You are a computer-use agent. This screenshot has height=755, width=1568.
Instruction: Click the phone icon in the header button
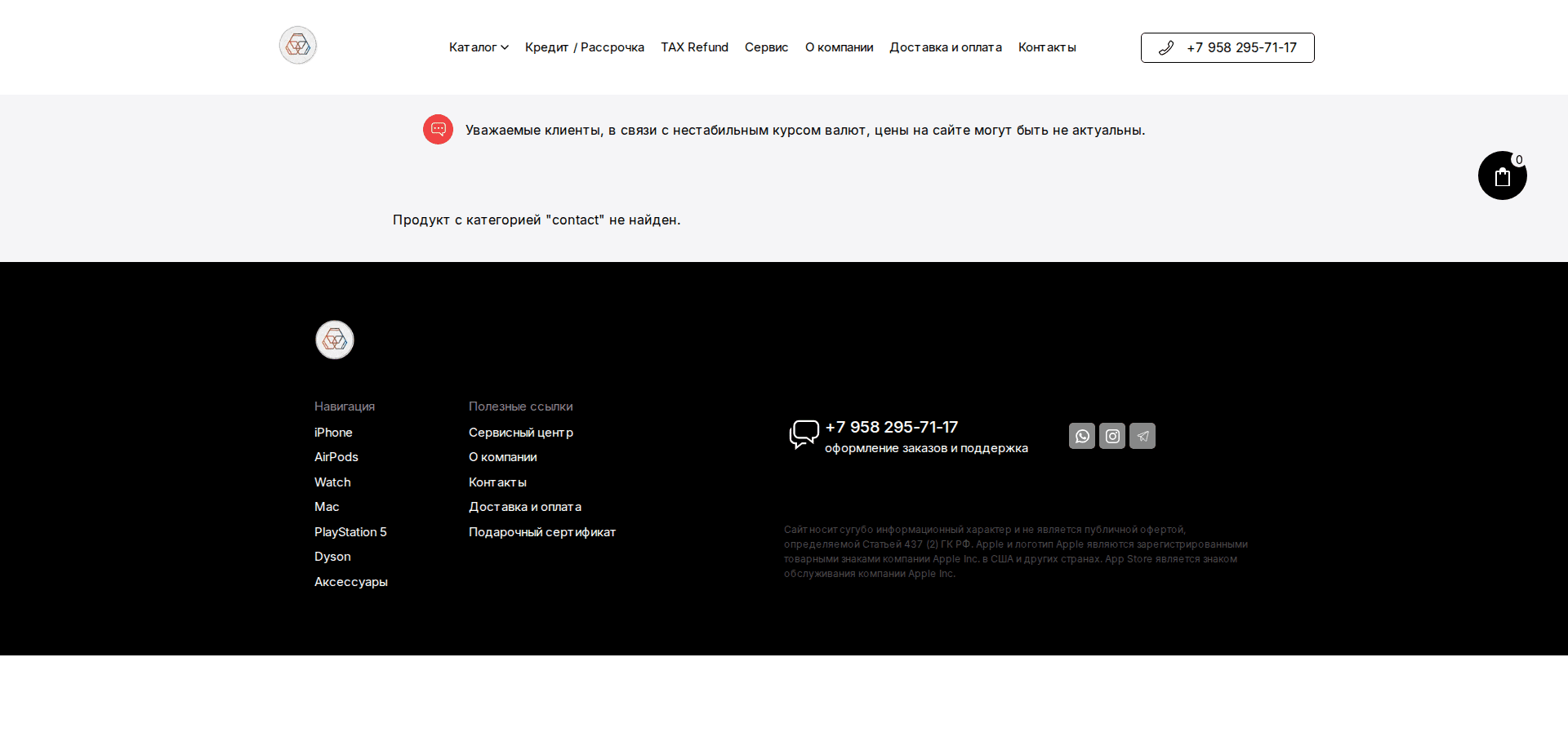[1167, 47]
